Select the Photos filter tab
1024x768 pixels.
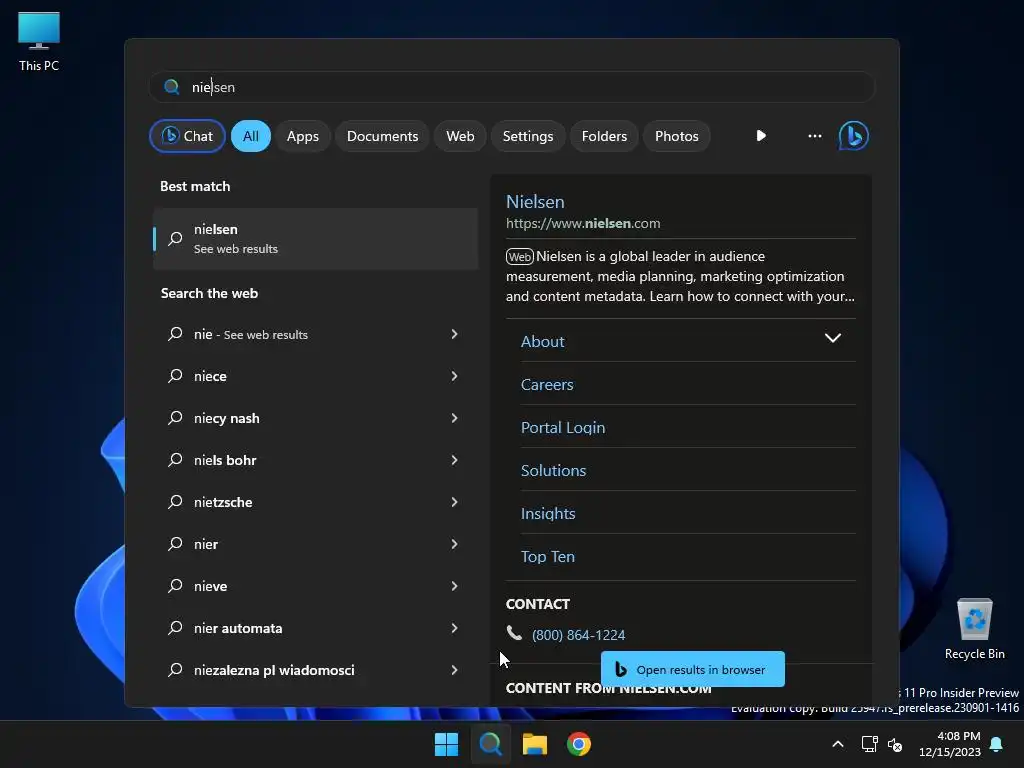click(x=677, y=136)
